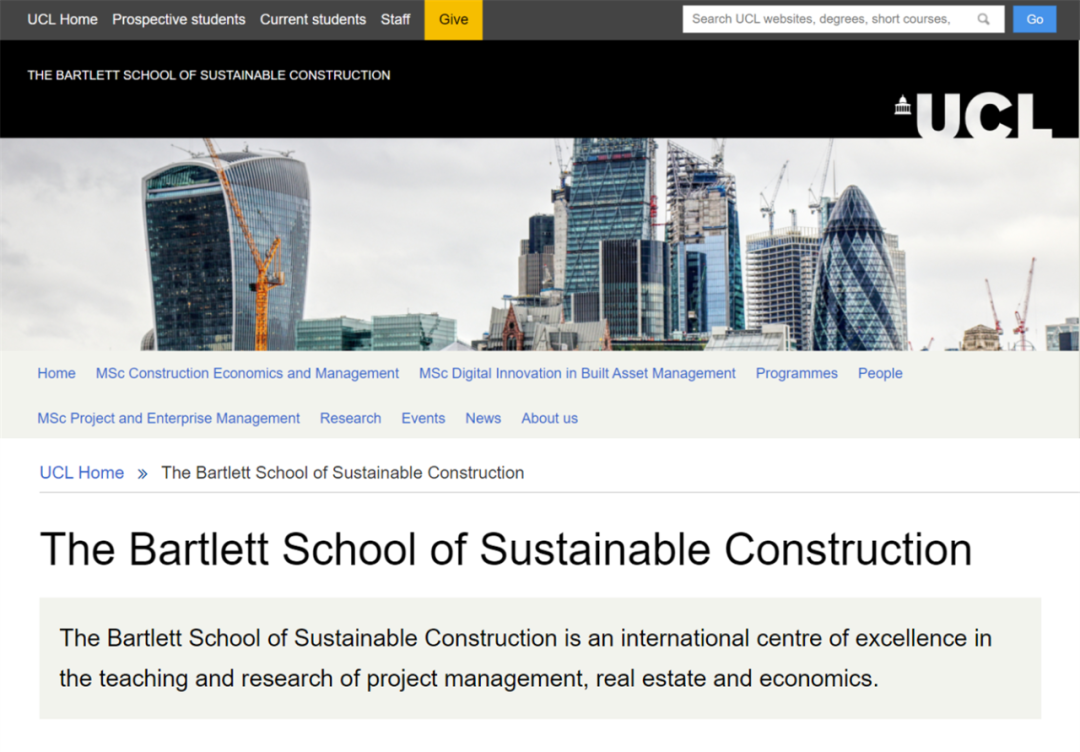1080x752 pixels.
Task: Open Current students link
Action: [313, 19]
